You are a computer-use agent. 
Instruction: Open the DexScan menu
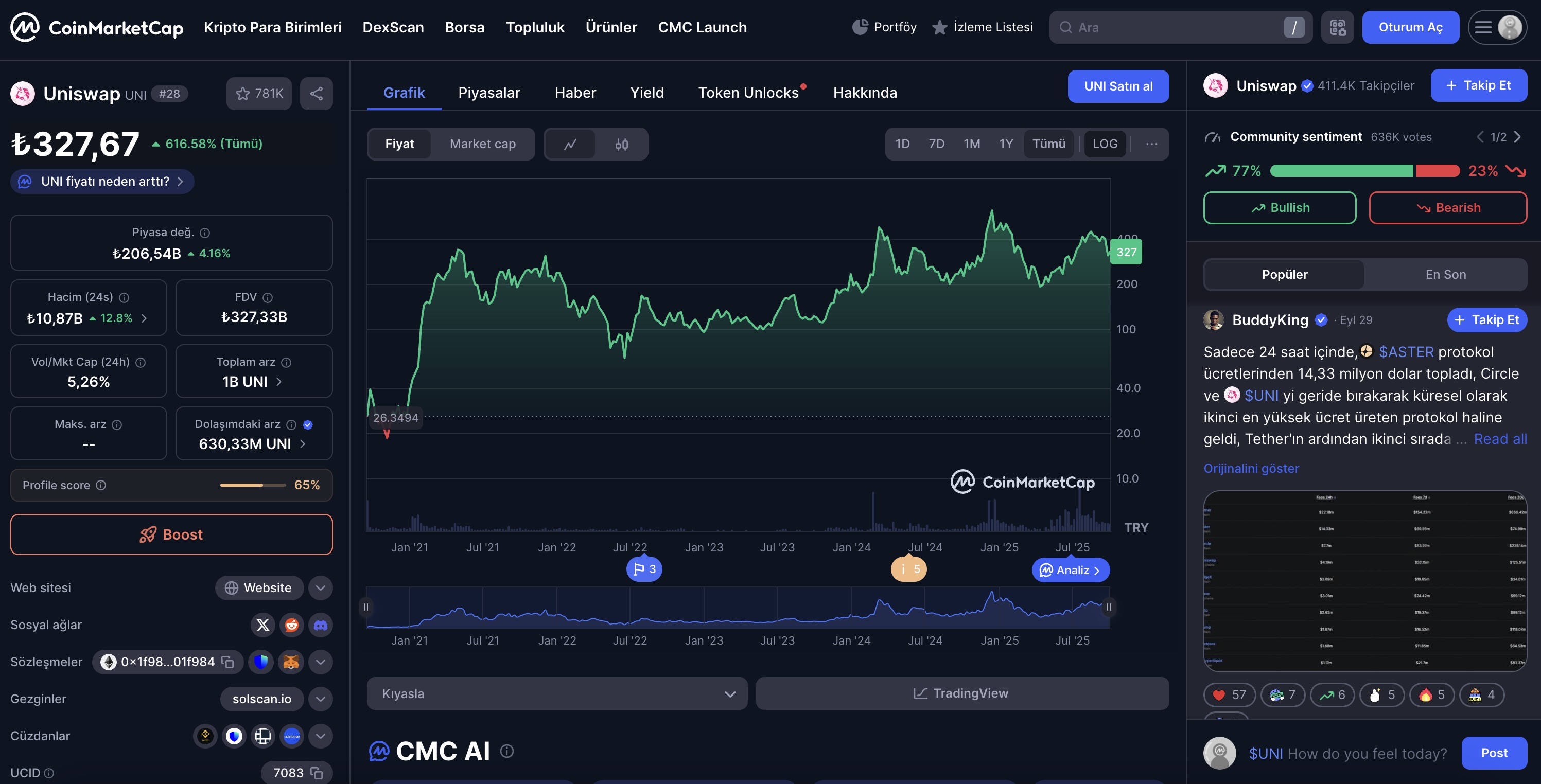[x=393, y=27]
